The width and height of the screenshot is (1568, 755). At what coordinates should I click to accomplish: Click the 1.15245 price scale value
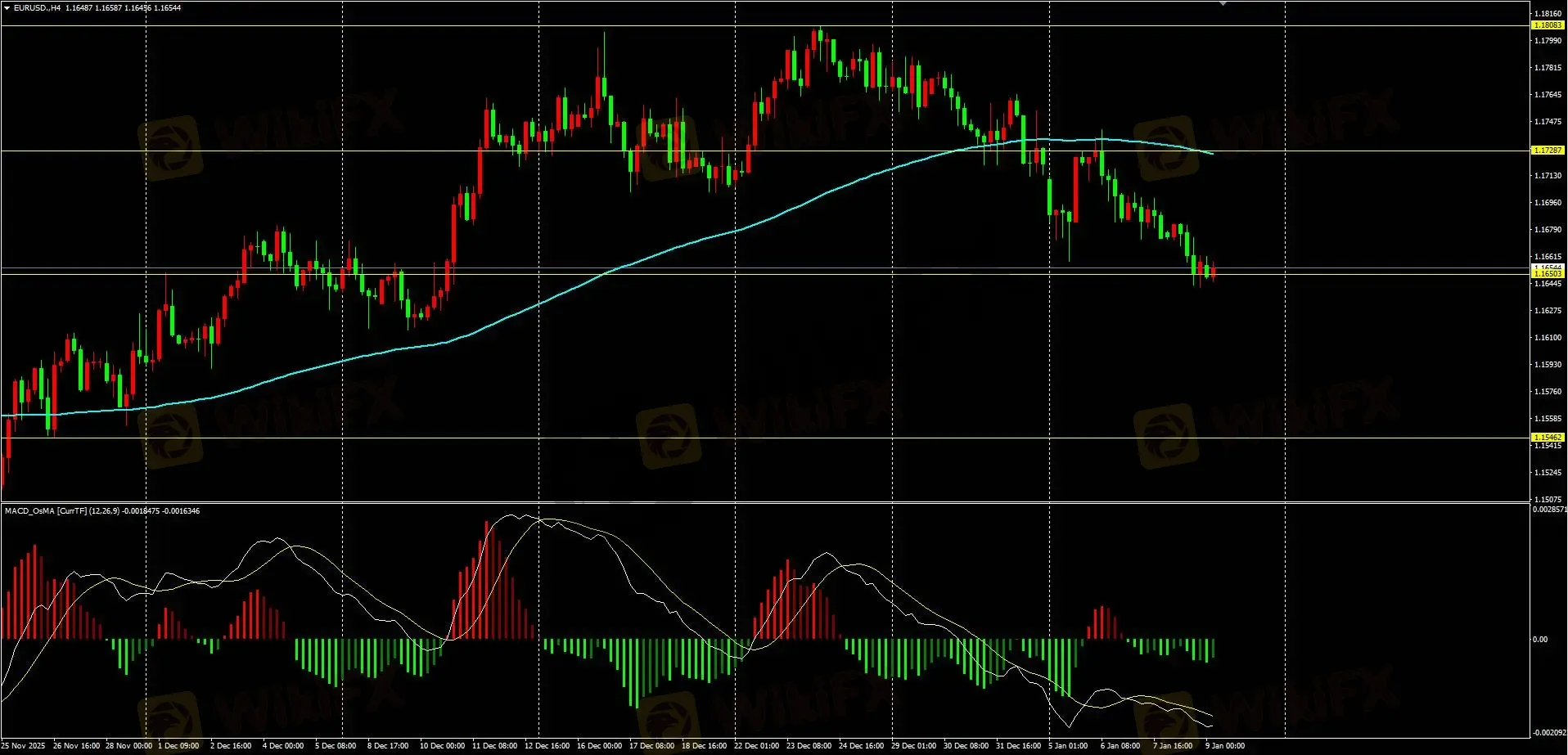coord(1548,473)
